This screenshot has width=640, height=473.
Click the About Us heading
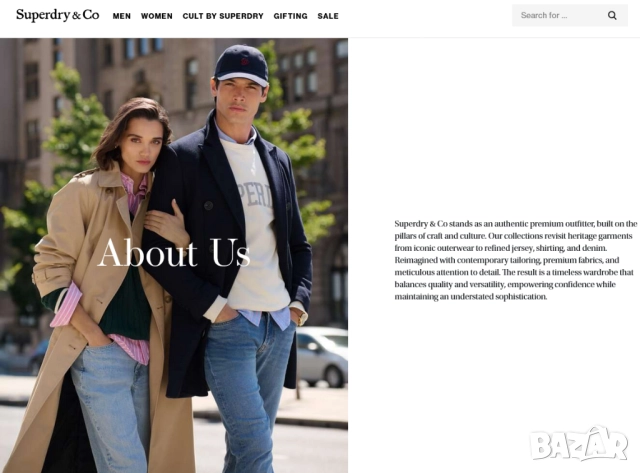pos(174,253)
